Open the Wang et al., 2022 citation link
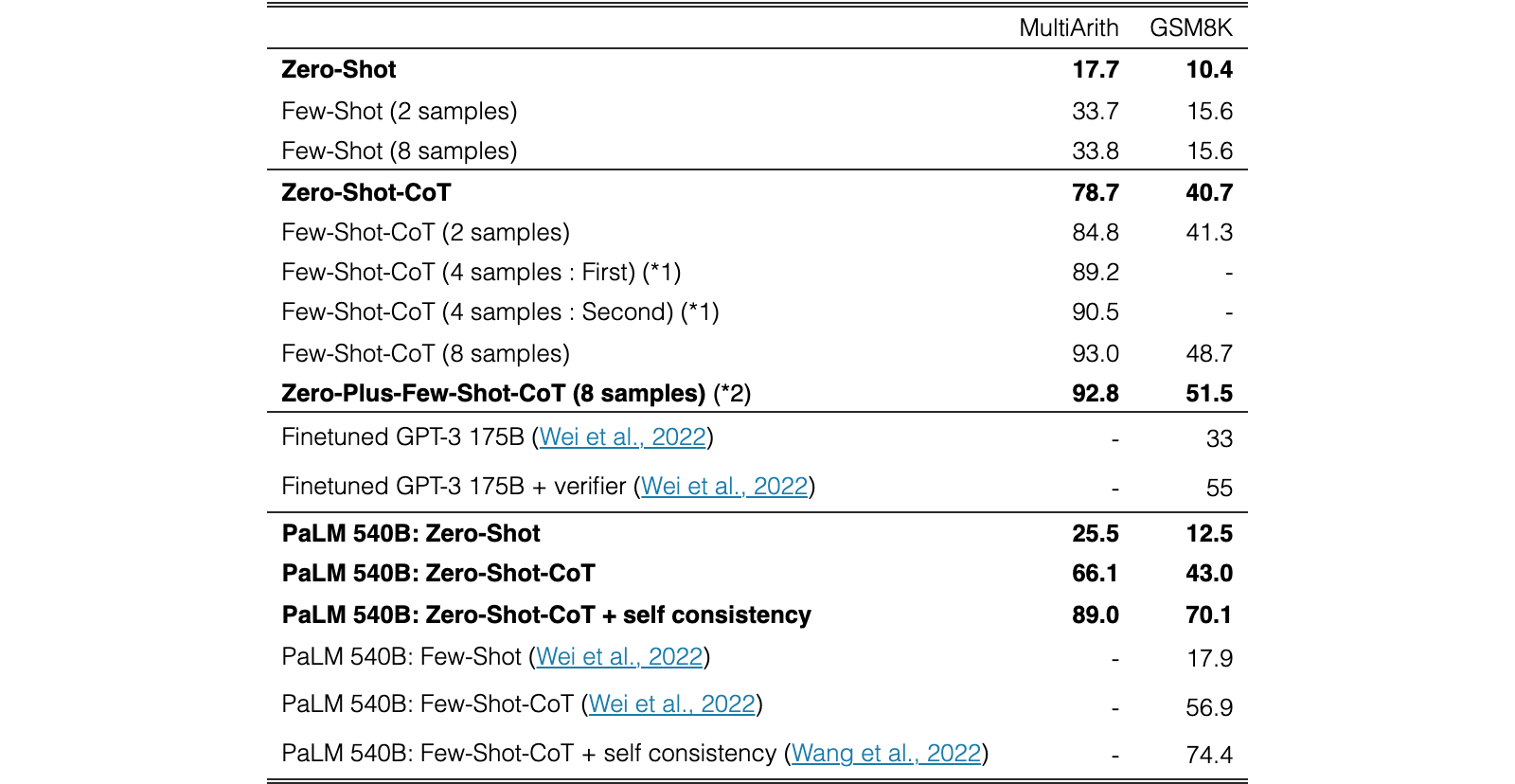The image size is (1515, 784). (886, 754)
